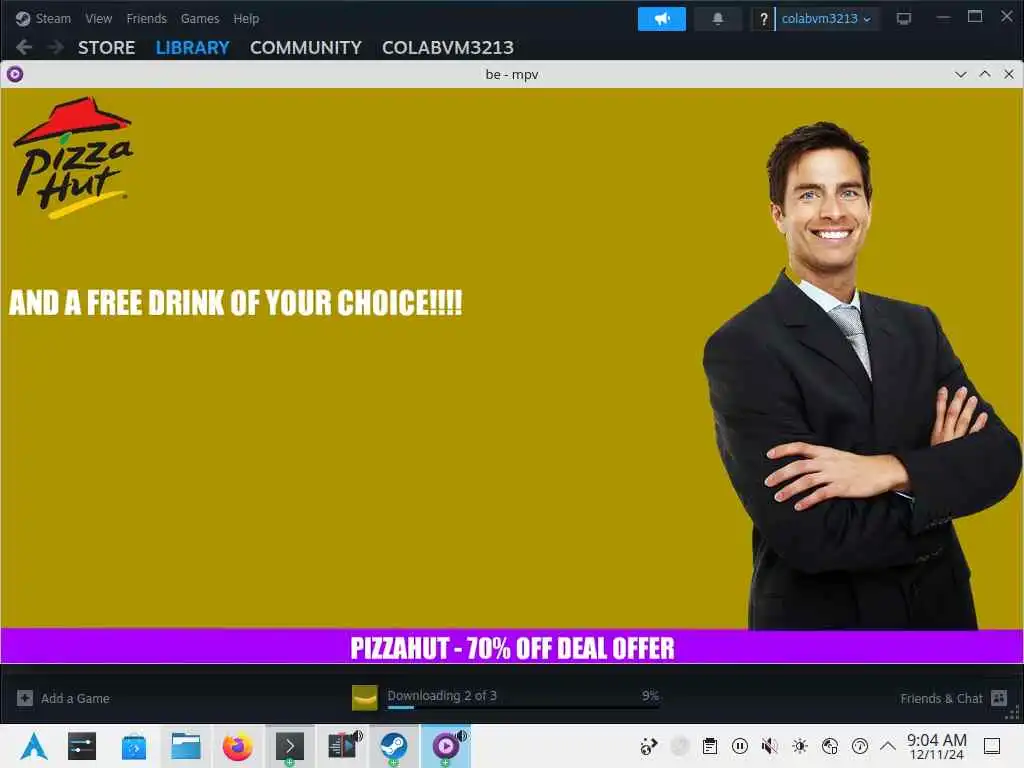Click the media pause tray icon
This screenshot has width=1024, height=768.
pos(740,746)
